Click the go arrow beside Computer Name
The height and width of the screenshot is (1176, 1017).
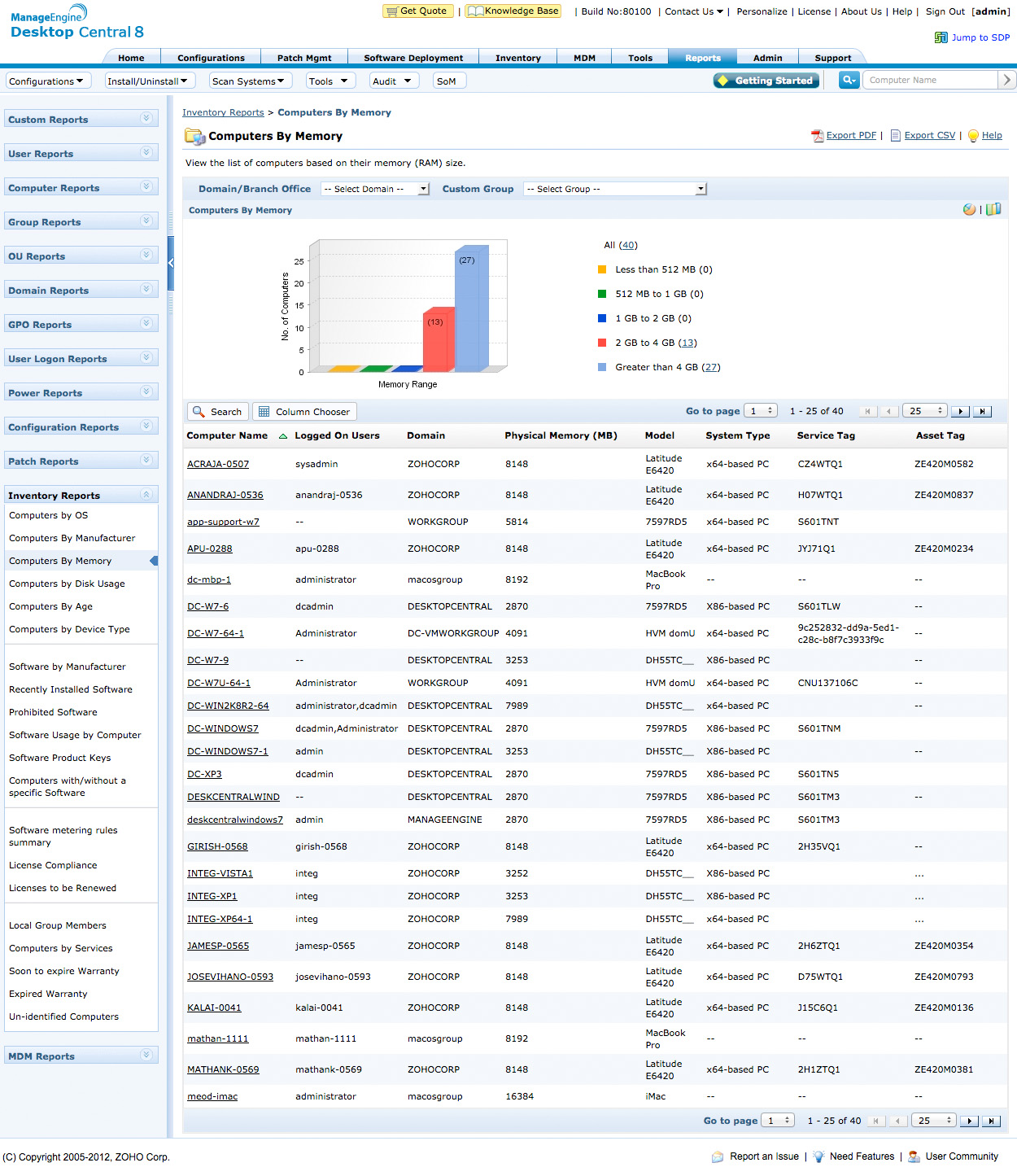click(x=1007, y=80)
